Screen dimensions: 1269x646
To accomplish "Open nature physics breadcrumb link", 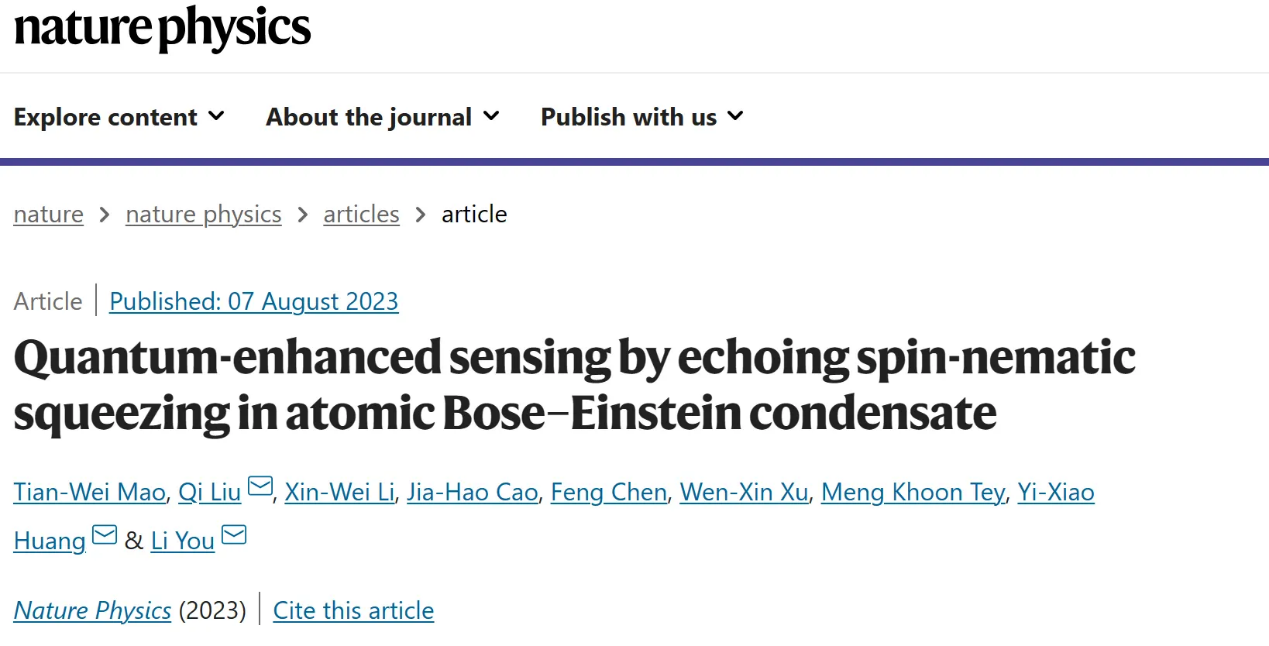I will [203, 214].
